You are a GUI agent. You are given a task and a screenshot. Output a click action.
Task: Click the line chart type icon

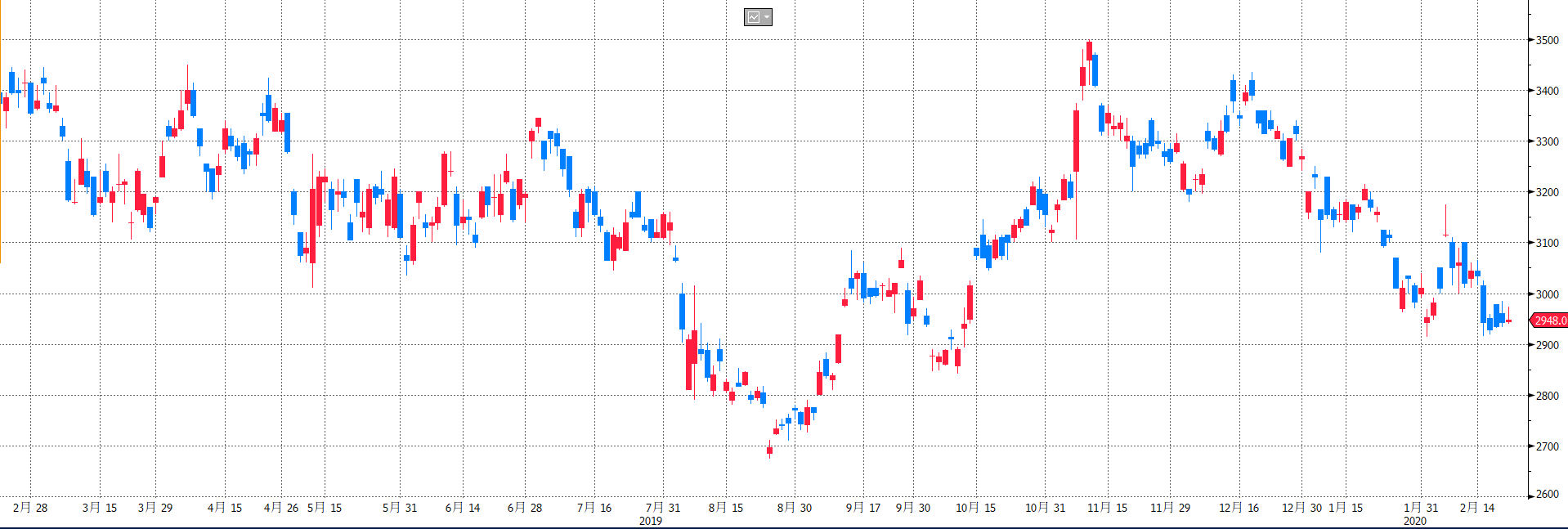(753, 17)
